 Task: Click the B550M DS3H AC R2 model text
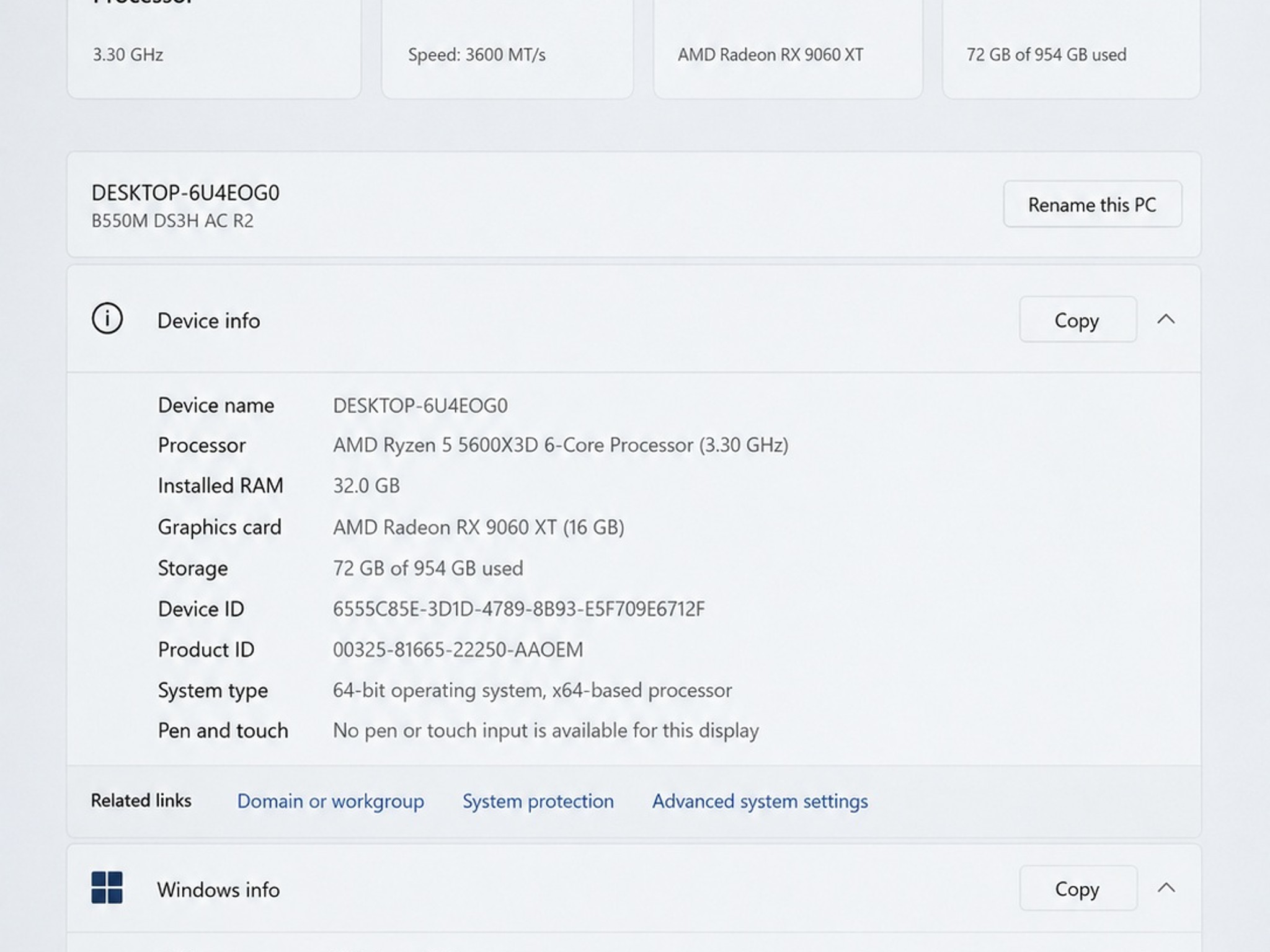coord(172,221)
